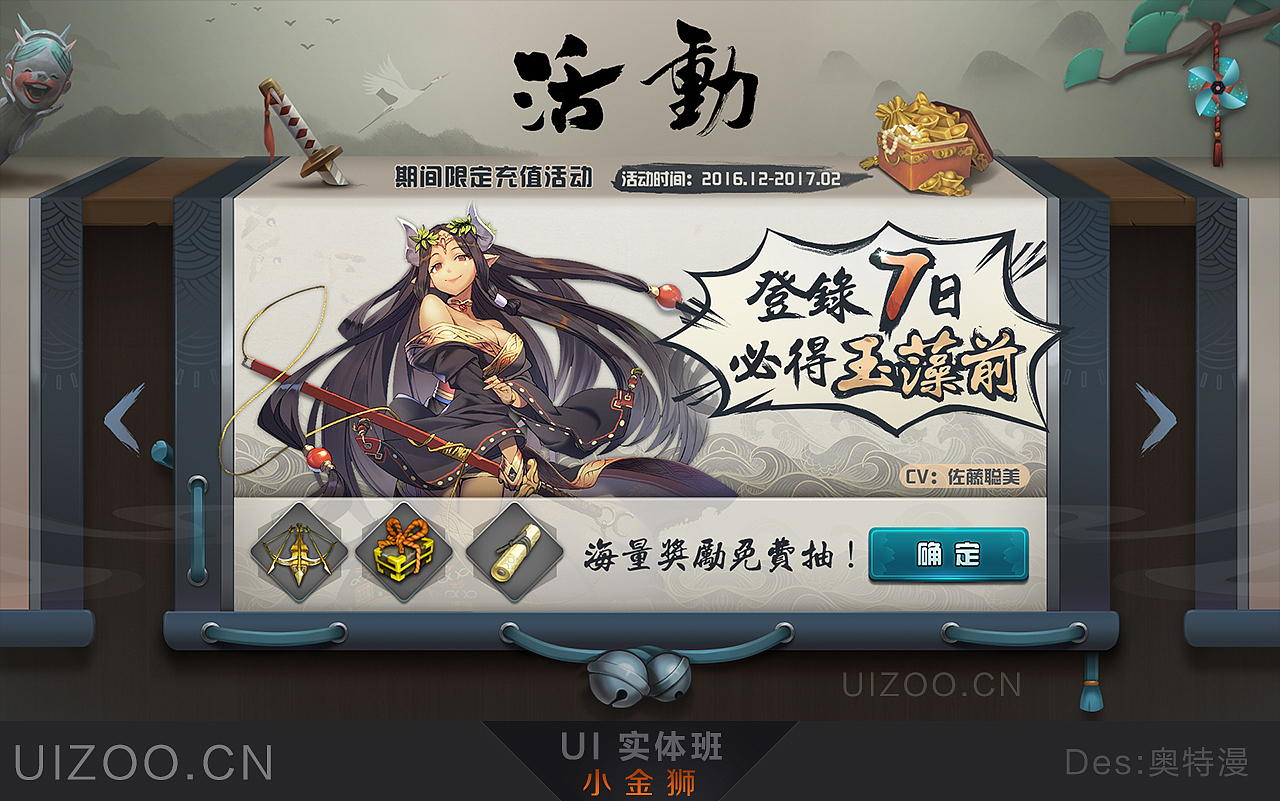Select the 期间限定充值活动 label

click(494, 178)
